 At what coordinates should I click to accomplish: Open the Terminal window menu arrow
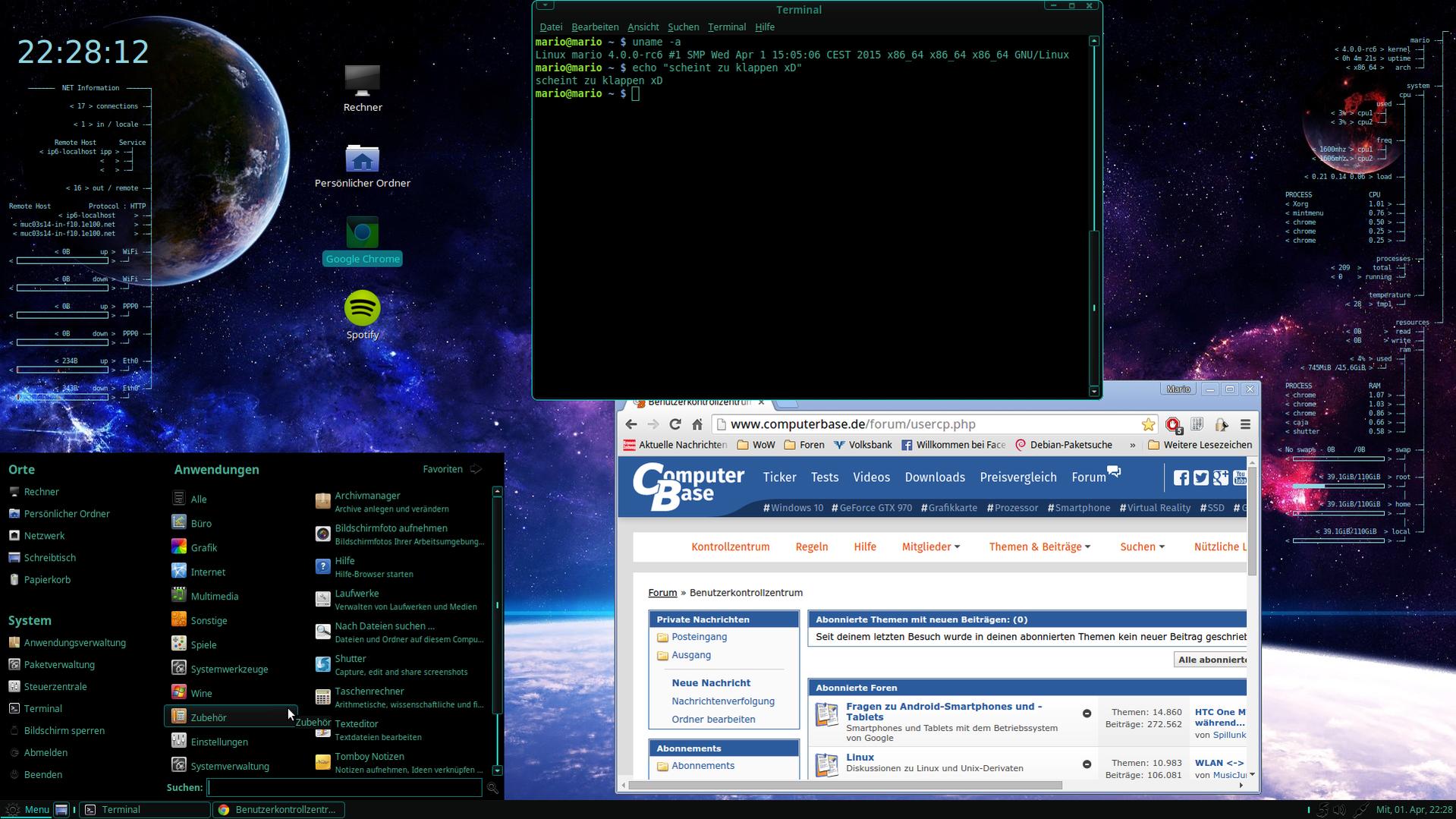point(544,5)
